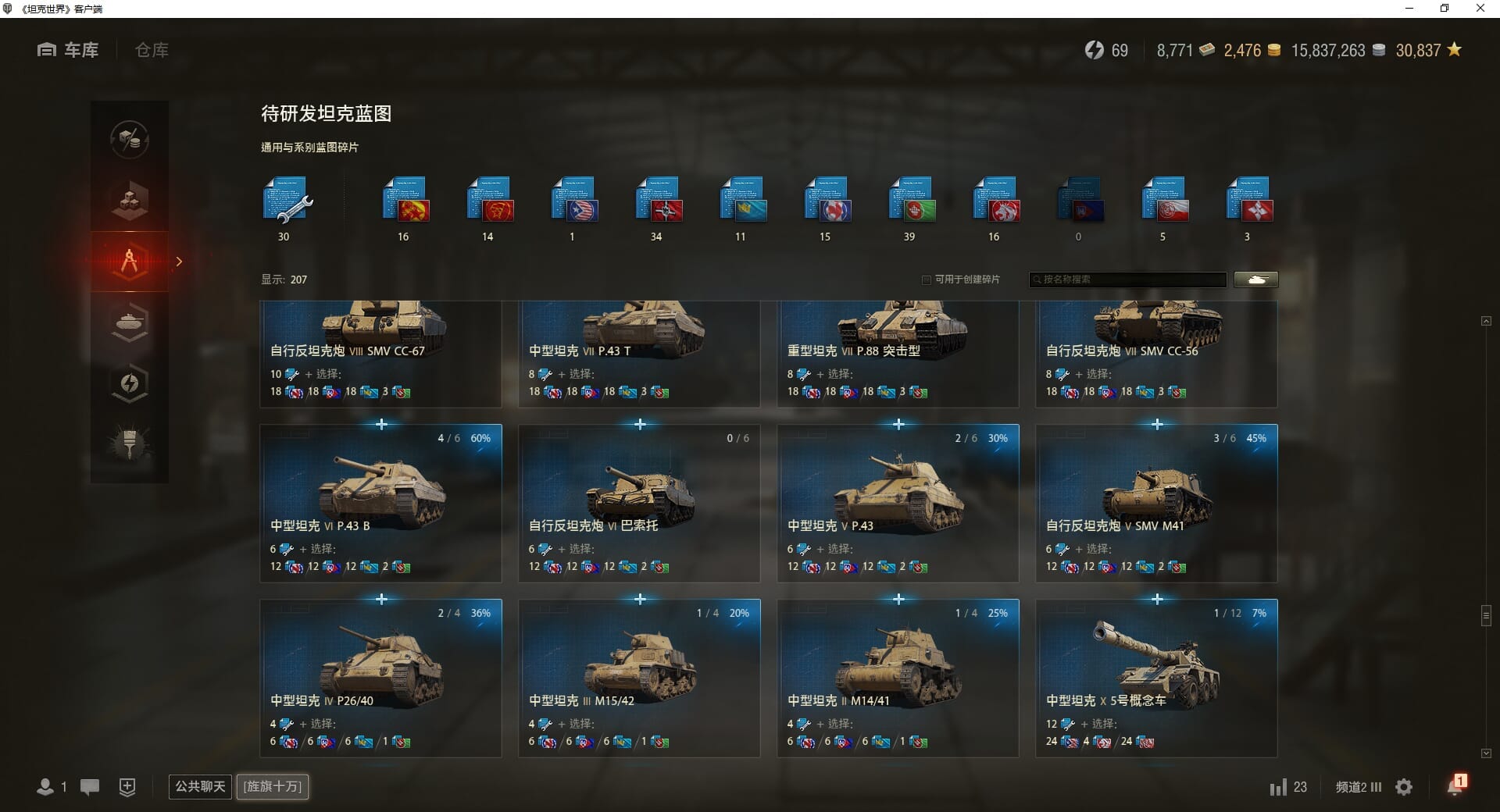Focus the 按名称搜索 search field
The image size is (1500, 812).
[1128, 280]
